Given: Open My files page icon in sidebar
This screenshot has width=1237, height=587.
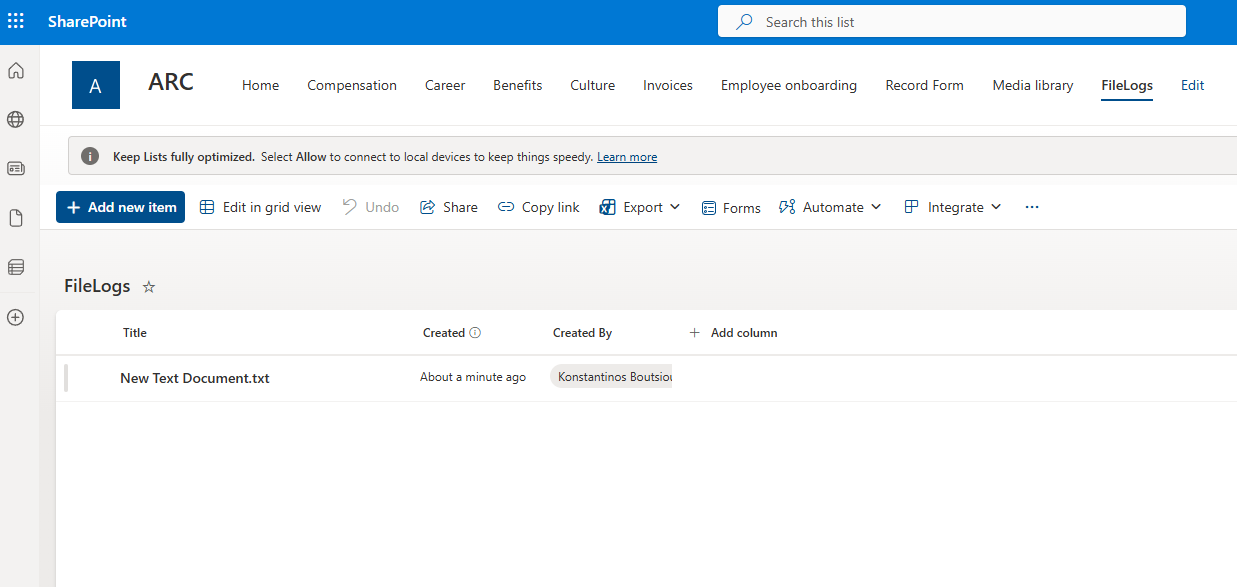Looking at the screenshot, I should tap(16, 218).
